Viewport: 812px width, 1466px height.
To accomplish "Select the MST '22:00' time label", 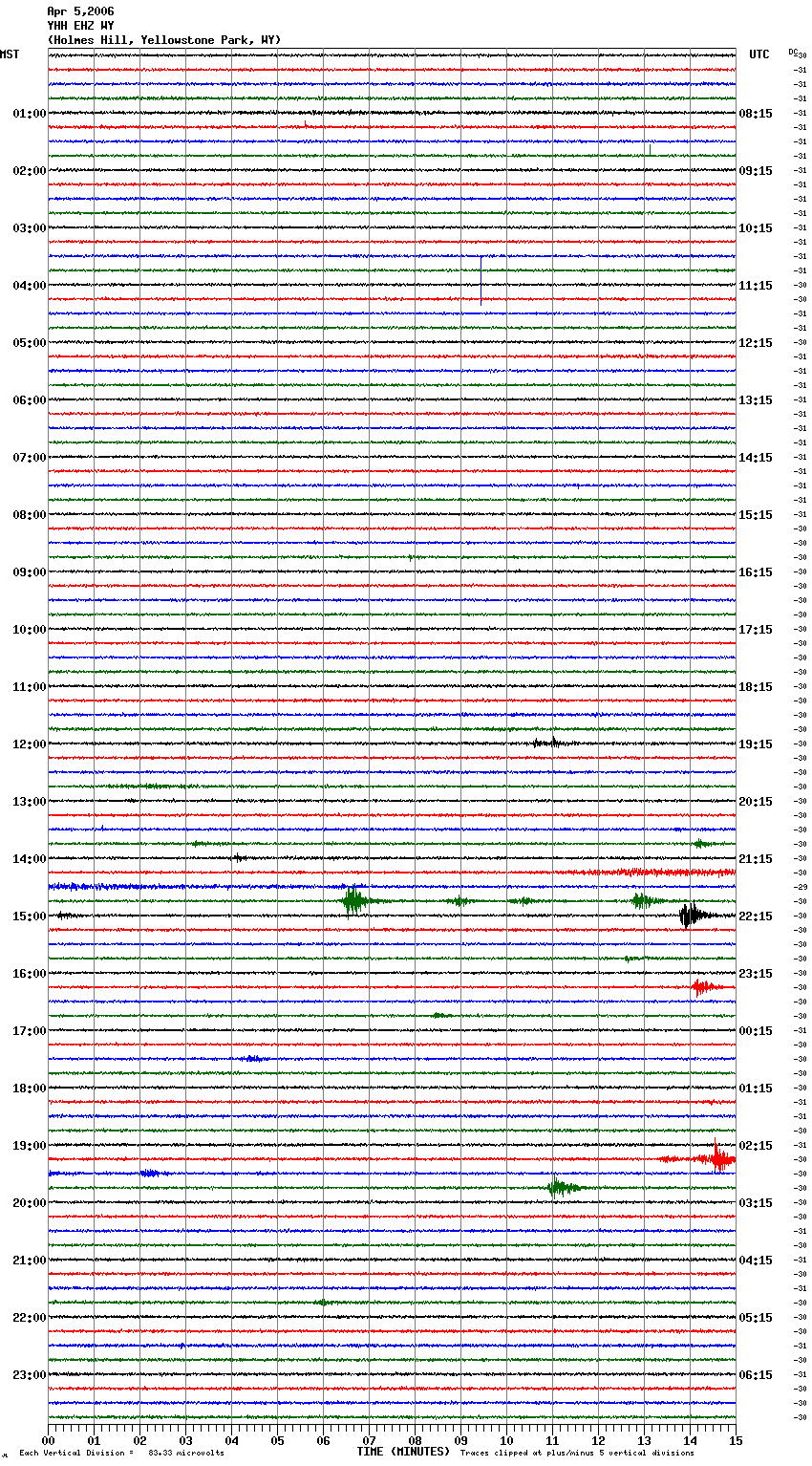I will 30,1318.
